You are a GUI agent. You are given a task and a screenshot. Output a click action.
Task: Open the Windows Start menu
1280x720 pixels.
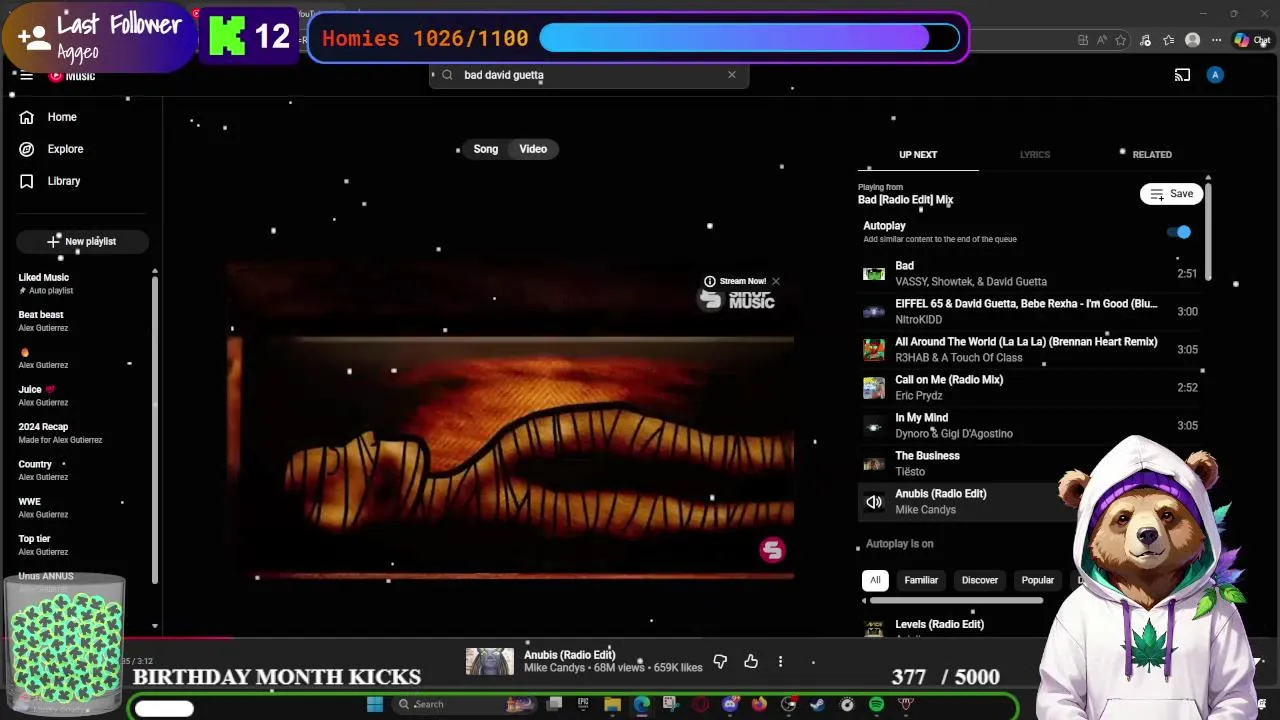pos(375,704)
